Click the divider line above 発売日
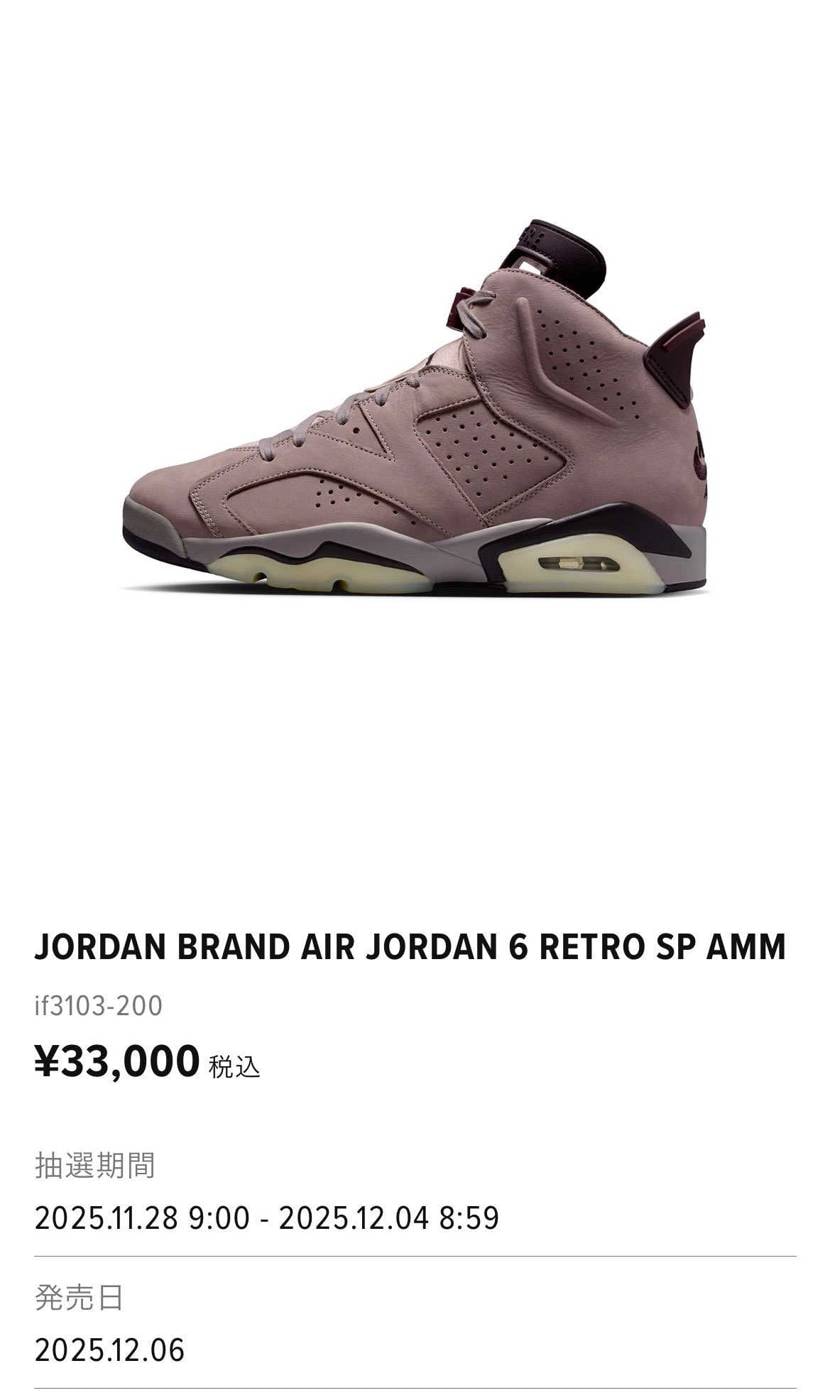 click(415, 1256)
